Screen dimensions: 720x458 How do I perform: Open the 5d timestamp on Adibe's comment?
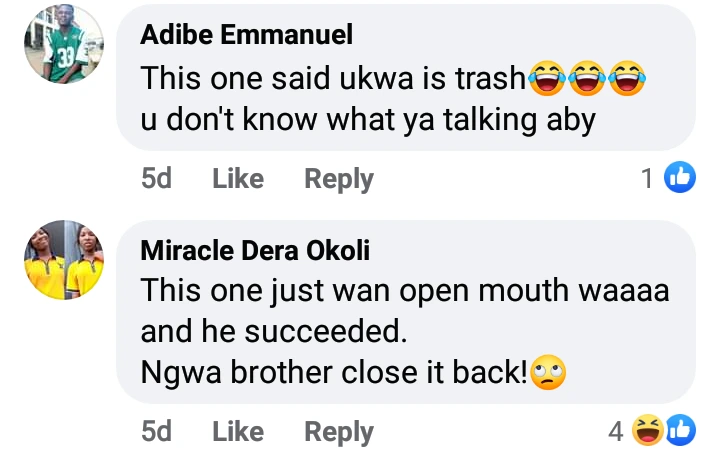156,179
